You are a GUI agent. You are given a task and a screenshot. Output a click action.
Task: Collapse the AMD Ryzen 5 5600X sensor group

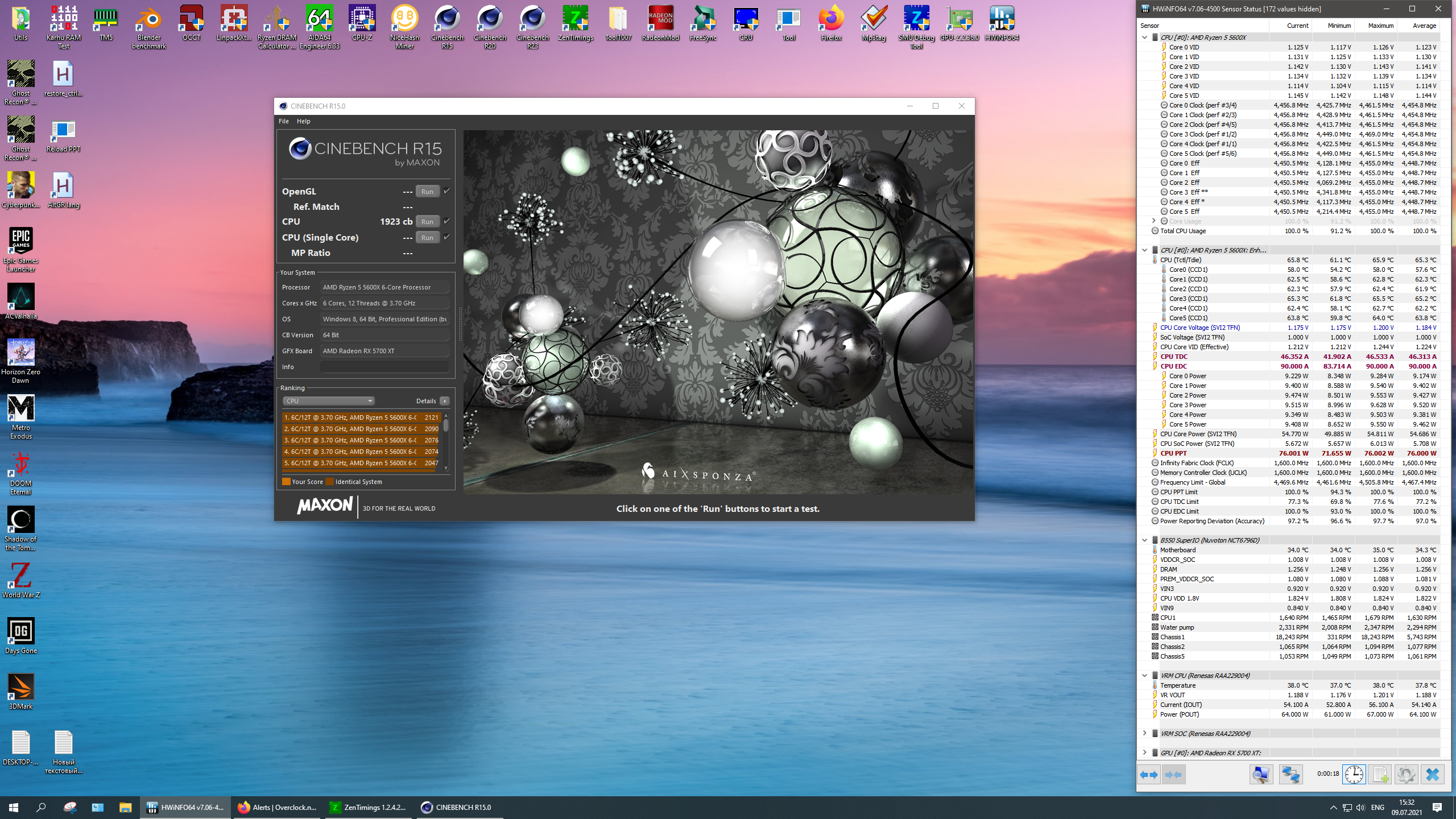click(1144, 38)
